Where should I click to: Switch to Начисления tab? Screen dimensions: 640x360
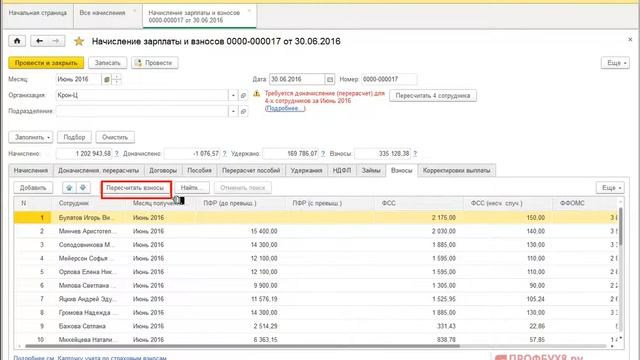click(x=31, y=170)
